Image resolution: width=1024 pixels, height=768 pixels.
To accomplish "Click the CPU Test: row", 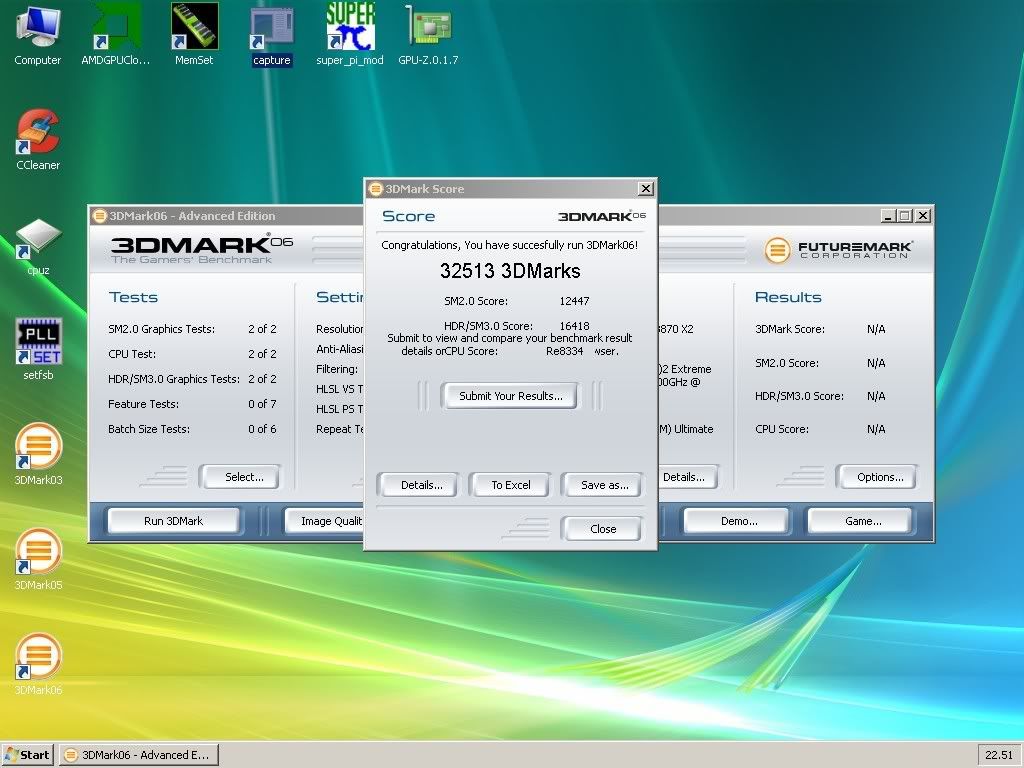I will click(192, 353).
